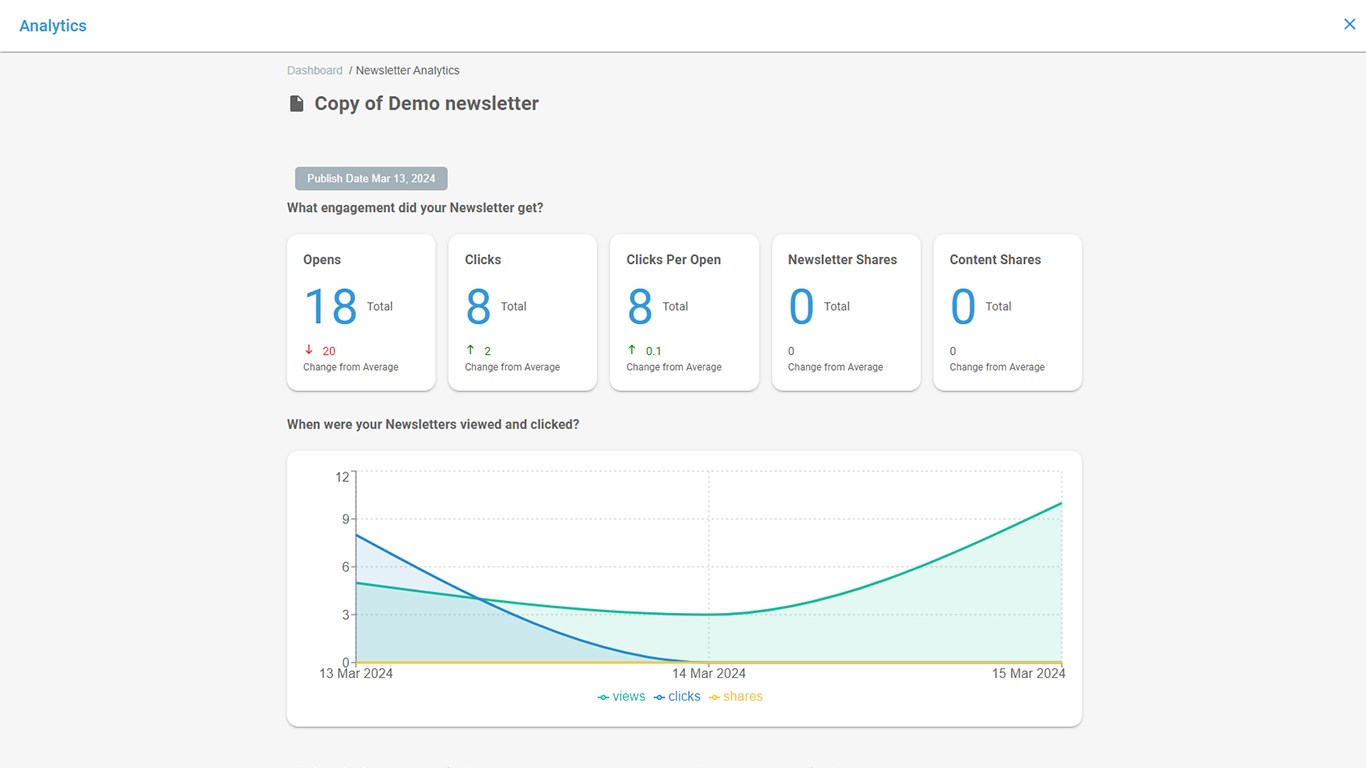Image resolution: width=1366 pixels, height=768 pixels.
Task: Click the Analytics header title
Action: click(53, 26)
